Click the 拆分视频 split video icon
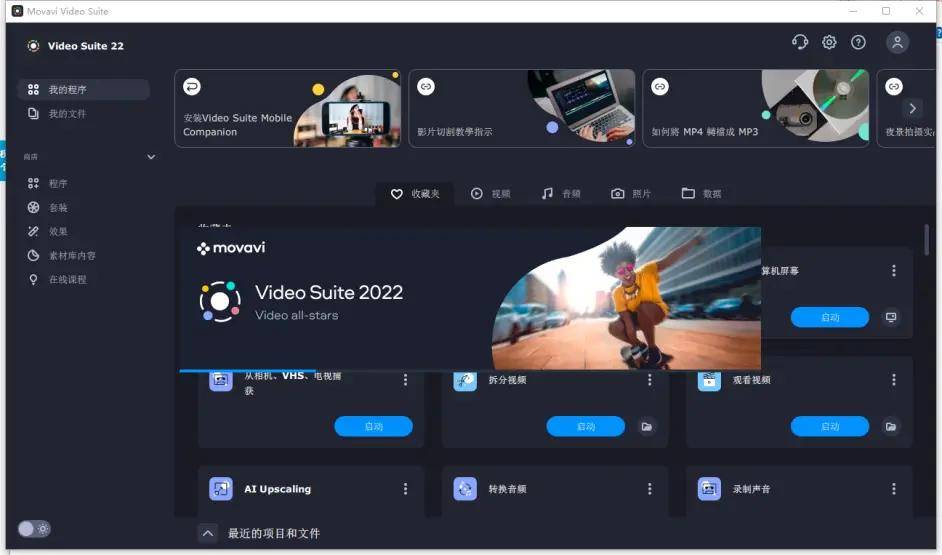Viewport: 942px width, 555px height. [x=464, y=380]
